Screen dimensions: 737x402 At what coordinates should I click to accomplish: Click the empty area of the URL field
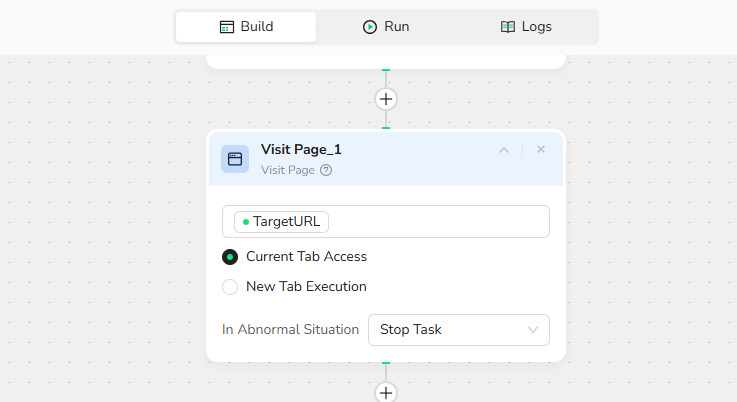(440, 222)
